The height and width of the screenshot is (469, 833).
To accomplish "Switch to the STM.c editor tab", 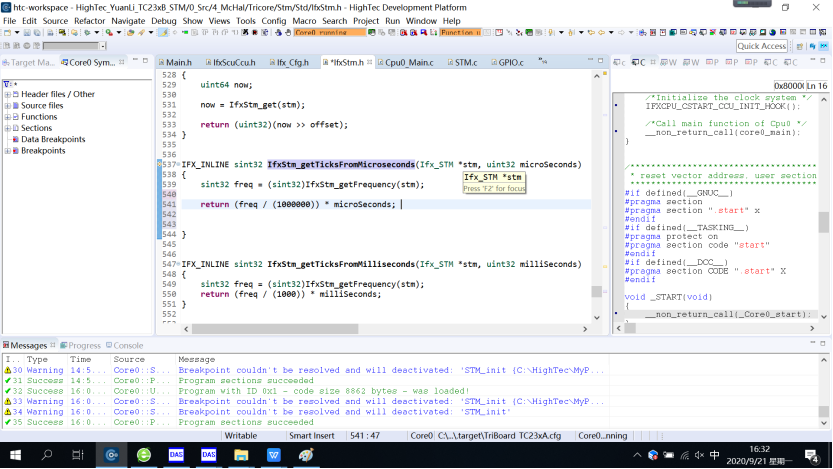I will [462, 63].
